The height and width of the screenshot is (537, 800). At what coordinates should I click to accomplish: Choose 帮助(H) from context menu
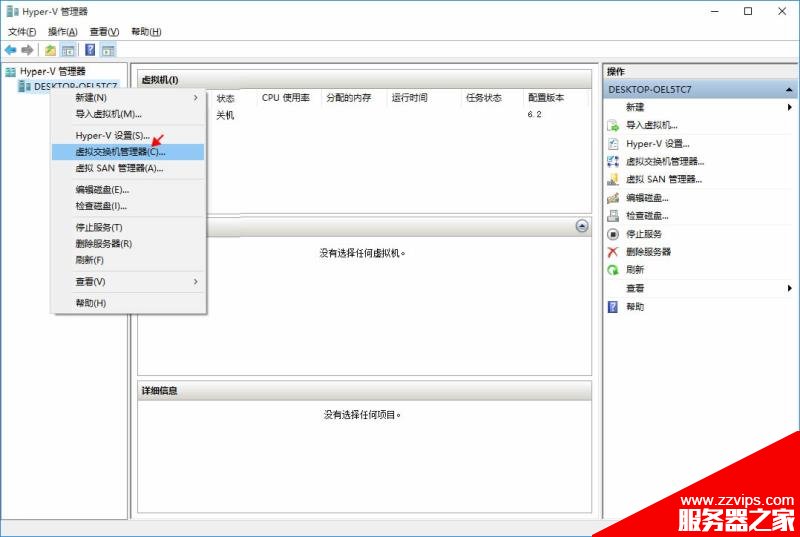click(128, 303)
